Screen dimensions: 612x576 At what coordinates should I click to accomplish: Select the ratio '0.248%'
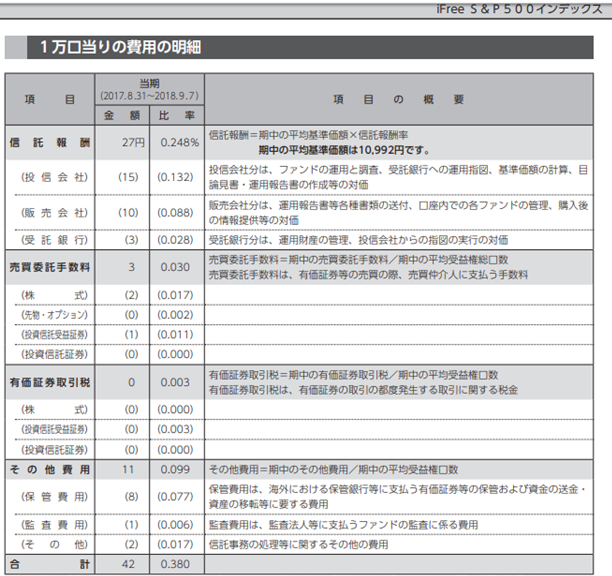(x=180, y=142)
